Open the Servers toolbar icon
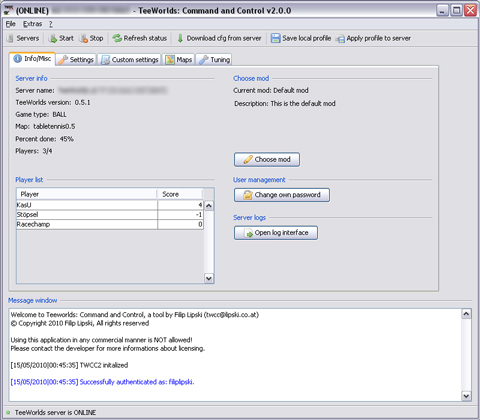The width and height of the screenshot is (480, 420). 10,38
